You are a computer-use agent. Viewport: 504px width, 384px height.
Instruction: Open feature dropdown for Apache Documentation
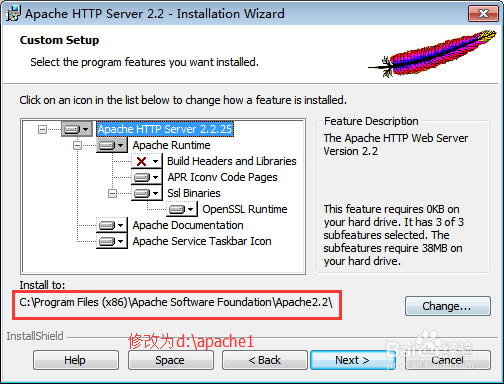(x=112, y=225)
